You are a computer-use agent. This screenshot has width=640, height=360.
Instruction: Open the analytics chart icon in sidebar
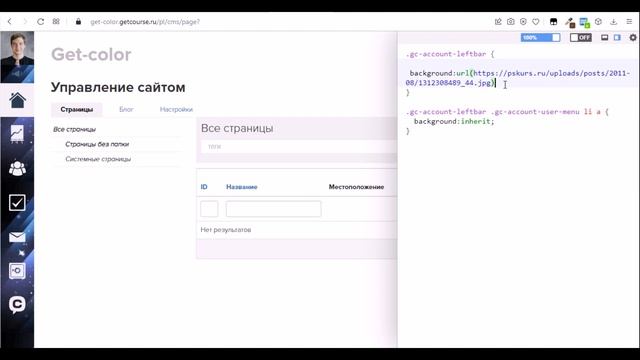(x=17, y=134)
